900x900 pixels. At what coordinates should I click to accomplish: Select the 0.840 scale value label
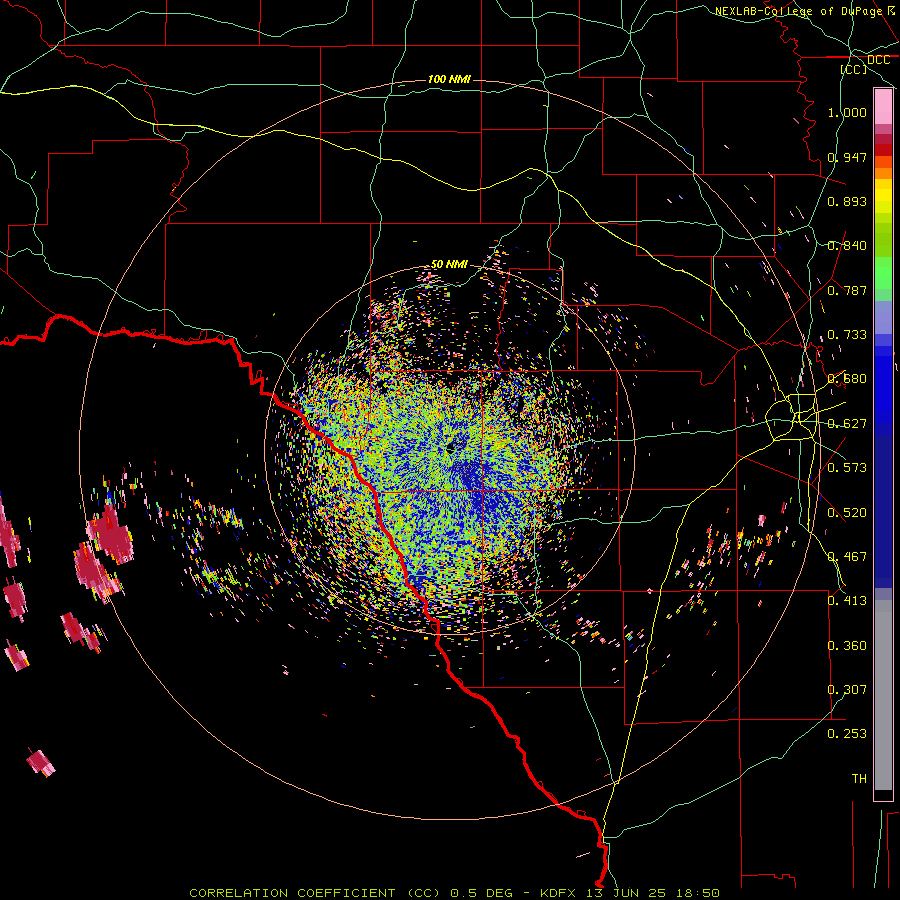click(847, 246)
